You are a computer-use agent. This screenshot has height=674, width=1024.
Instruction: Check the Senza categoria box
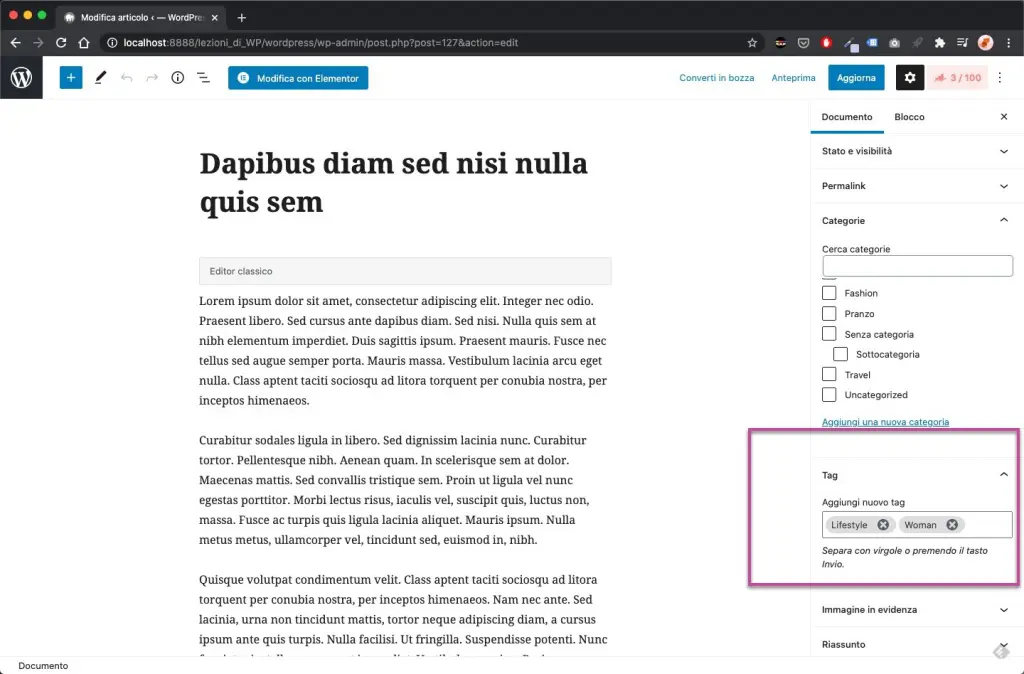[x=829, y=334]
